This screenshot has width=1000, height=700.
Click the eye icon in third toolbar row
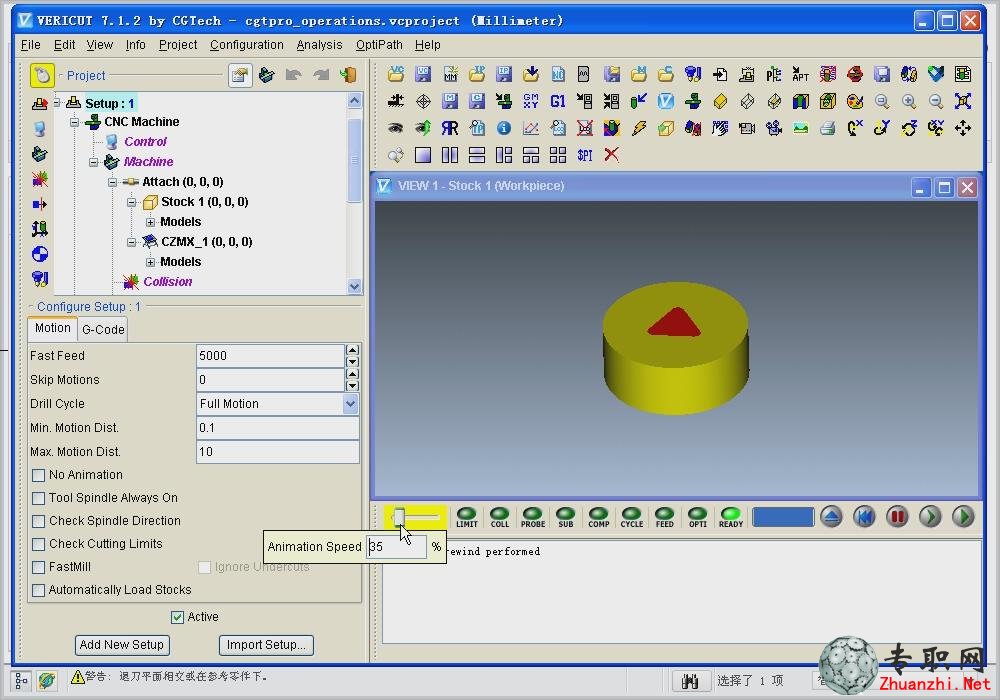[x=396, y=128]
